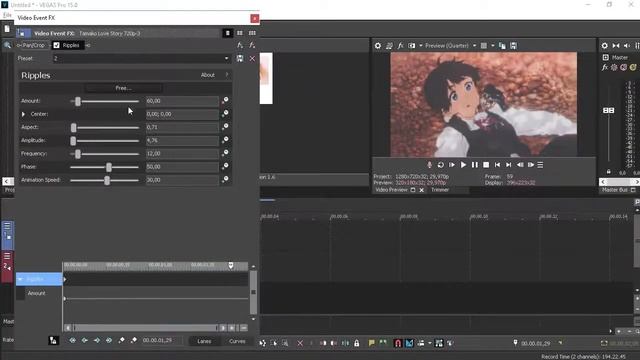Play the video preview
640x360 pixels.
pyautogui.click(x=463, y=165)
